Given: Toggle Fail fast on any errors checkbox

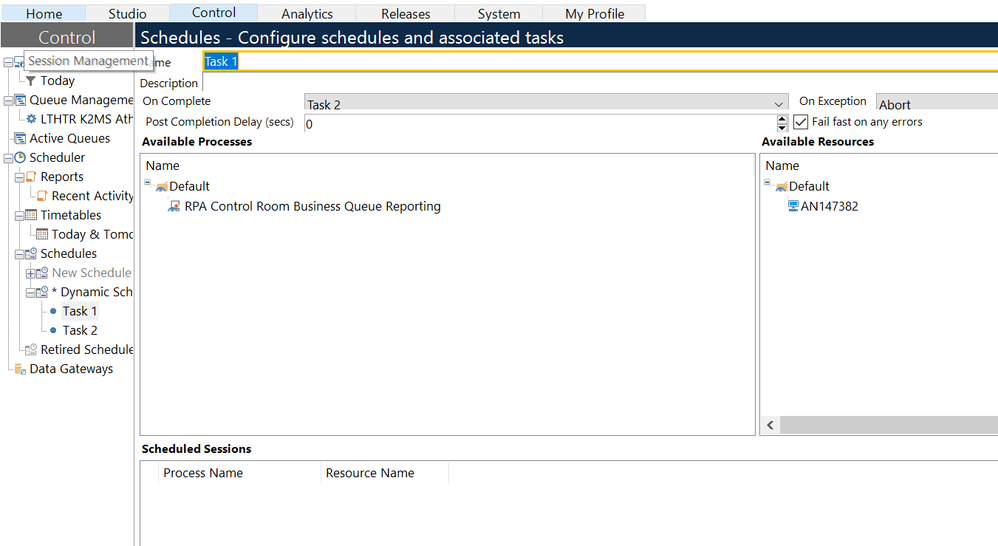Looking at the screenshot, I should click(801, 122).
